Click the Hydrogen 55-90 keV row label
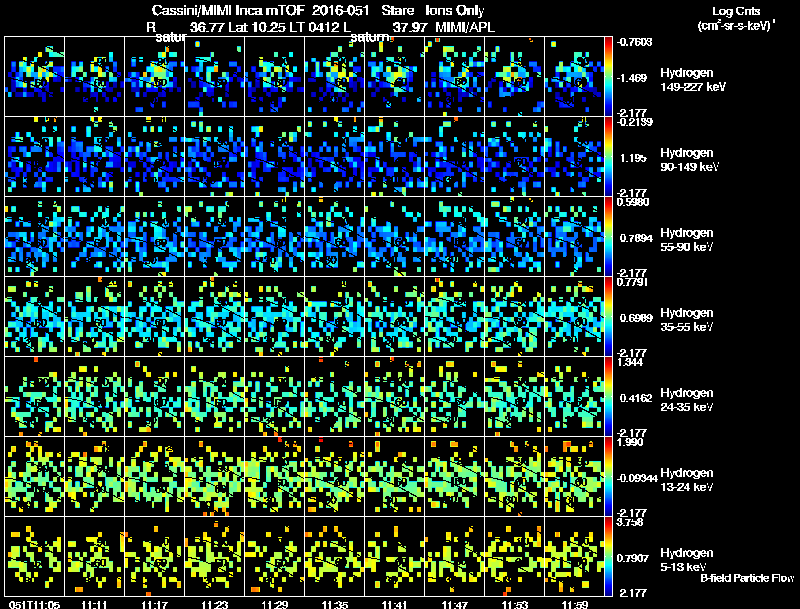 [687, 240]
